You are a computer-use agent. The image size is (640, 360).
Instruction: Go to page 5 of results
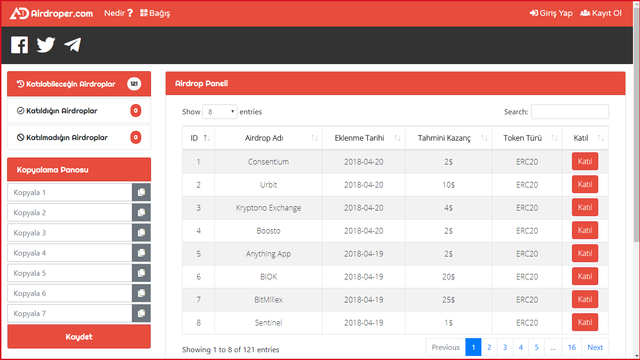537,347
